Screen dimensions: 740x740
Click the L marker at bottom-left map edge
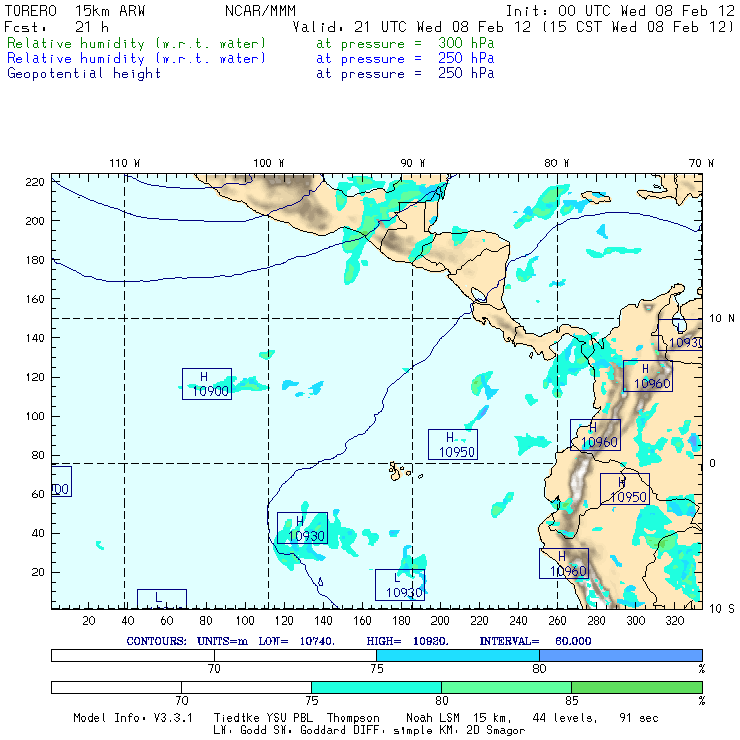161,598
